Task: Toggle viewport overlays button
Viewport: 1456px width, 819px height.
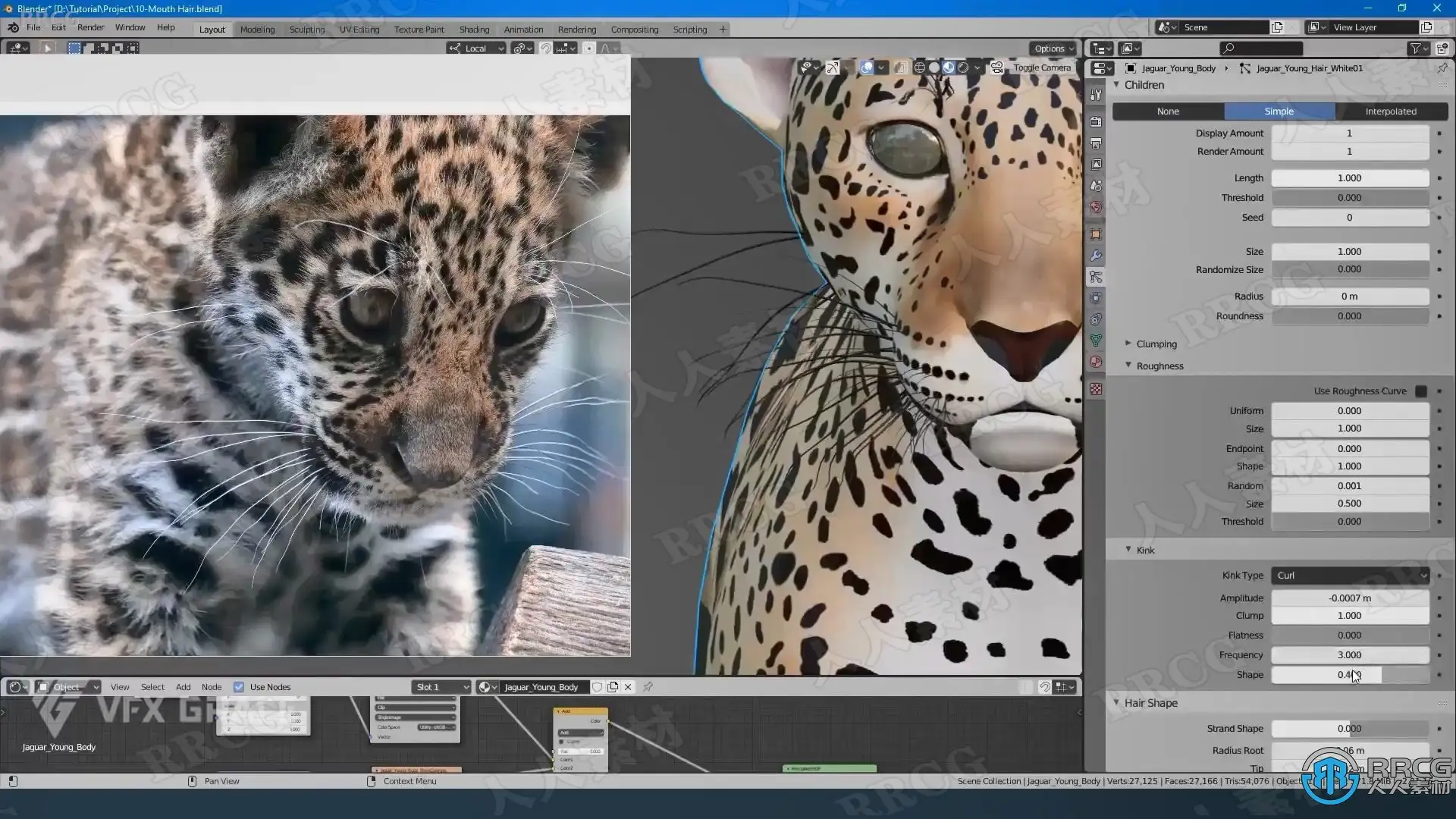Action: 867,67
